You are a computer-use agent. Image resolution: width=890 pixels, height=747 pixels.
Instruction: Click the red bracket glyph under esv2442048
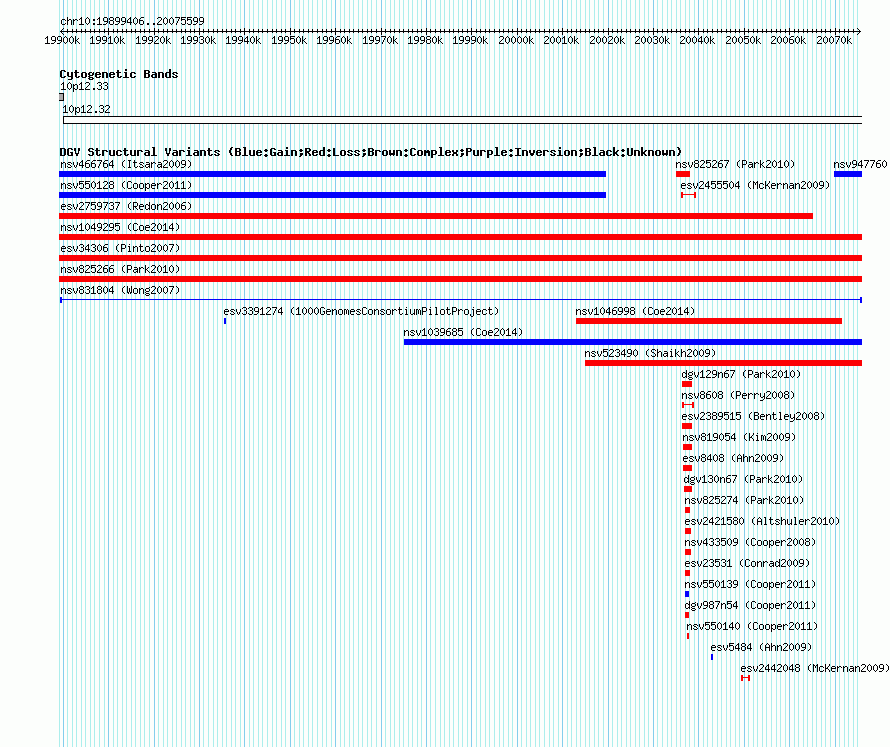click(745, 678)
